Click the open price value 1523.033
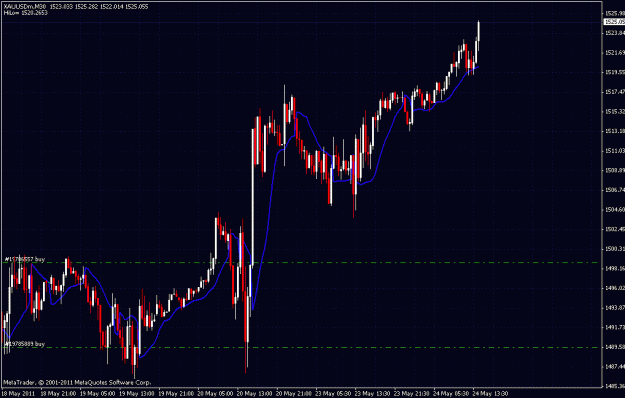The image size is (625, 398). 60,7
